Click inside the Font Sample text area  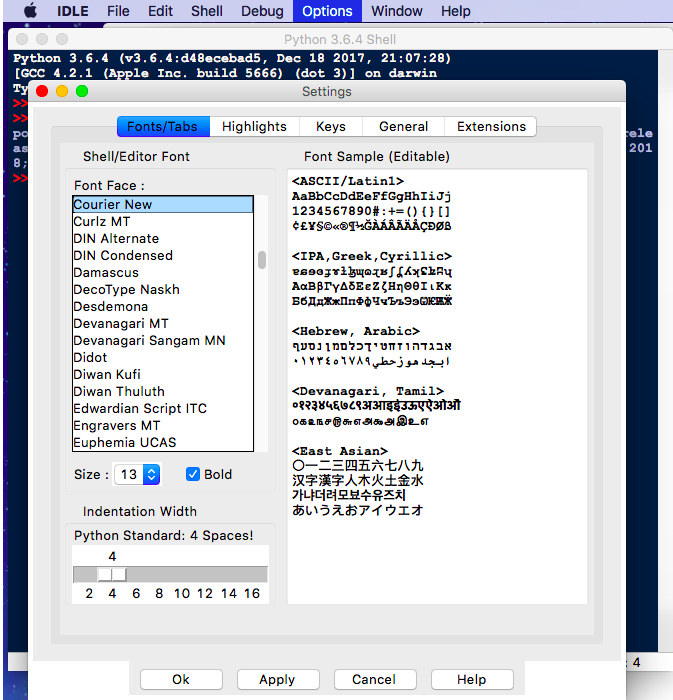[437, 387]
